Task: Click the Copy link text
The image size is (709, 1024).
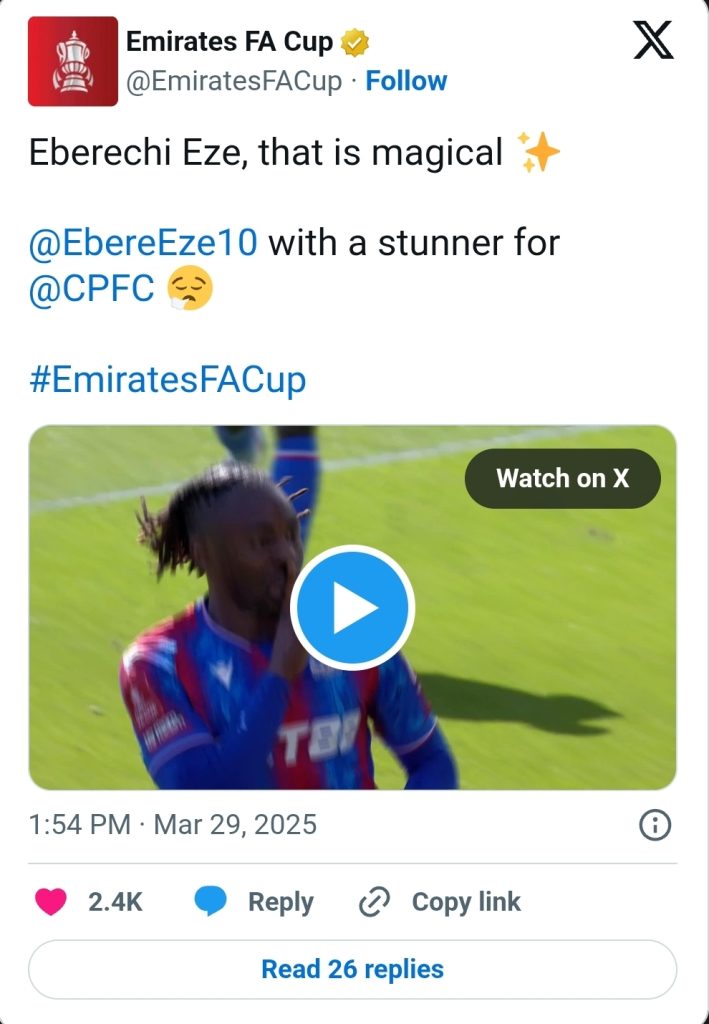Action: (466, 902)
